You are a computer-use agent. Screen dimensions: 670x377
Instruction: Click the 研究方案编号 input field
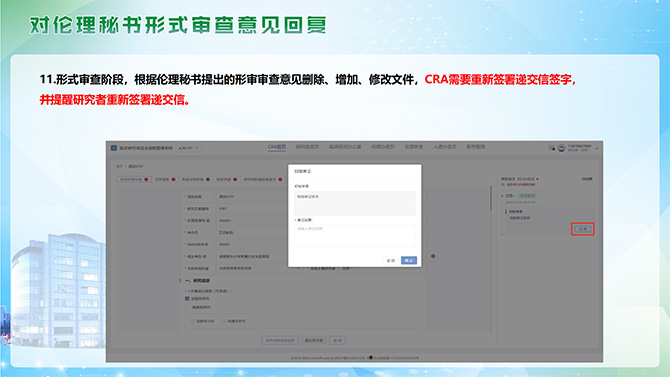point(252,209)
